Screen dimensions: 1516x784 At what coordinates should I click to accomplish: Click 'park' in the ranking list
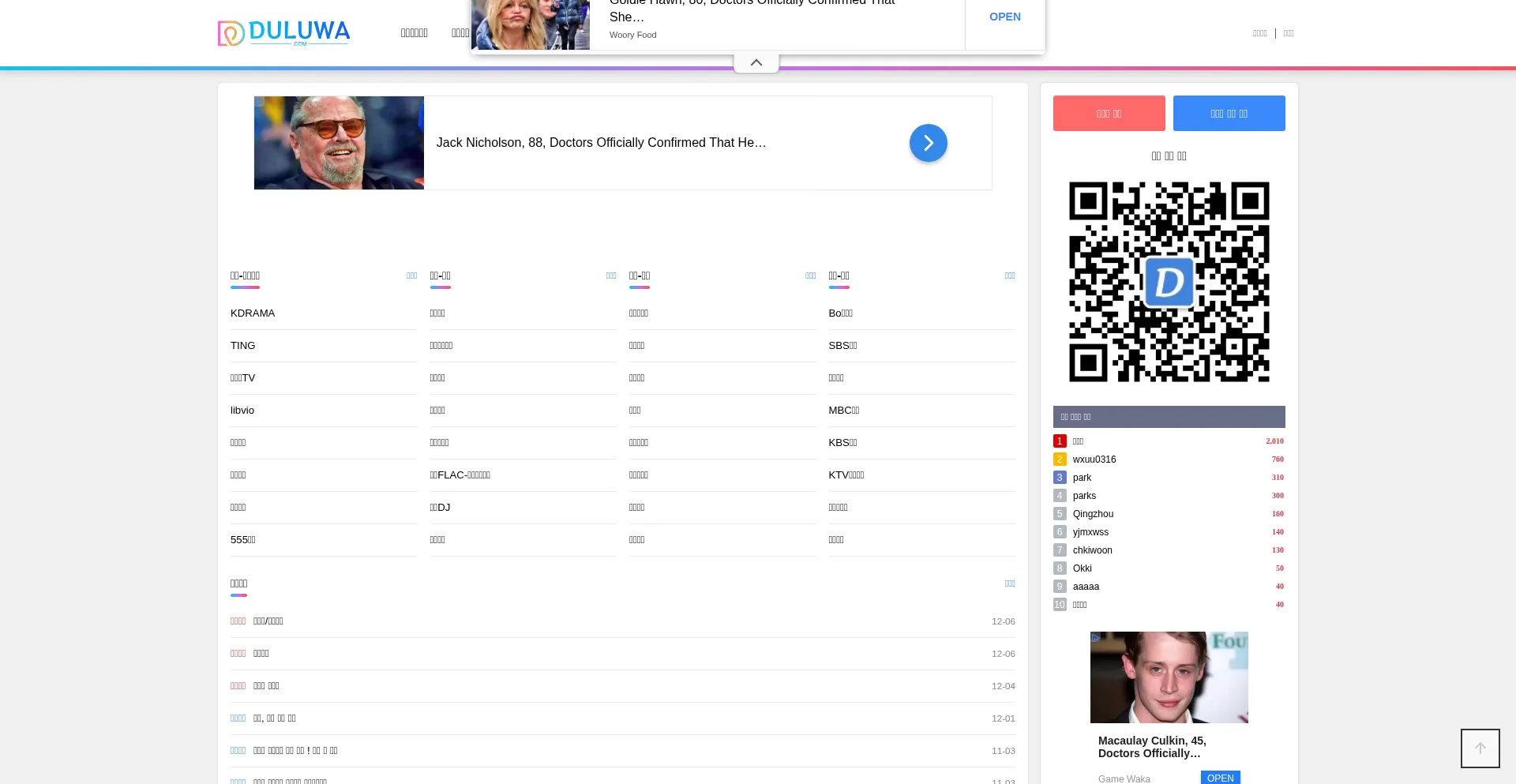1083,477
